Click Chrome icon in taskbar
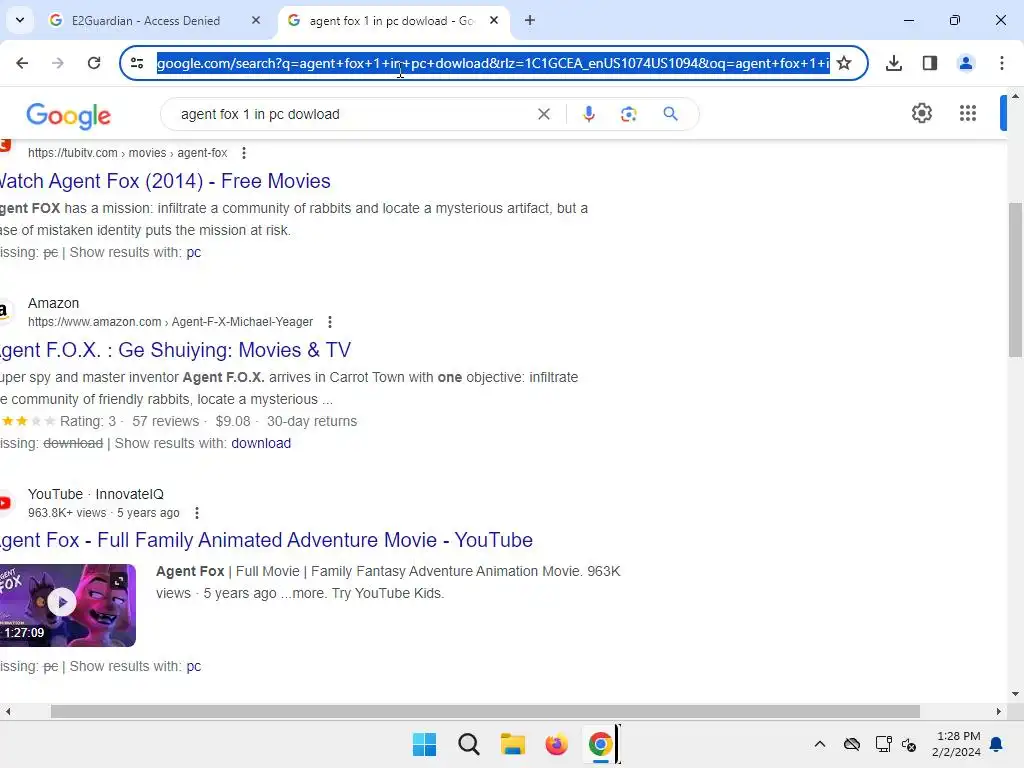 pos(600,744)
